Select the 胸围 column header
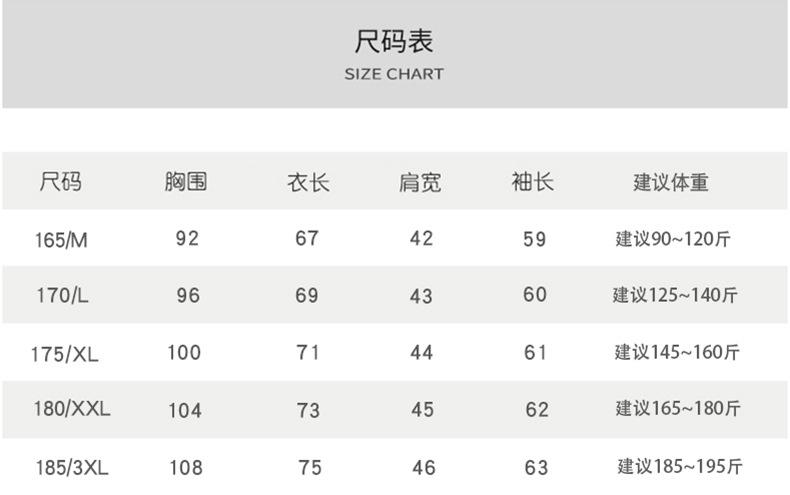The height and width of the screenshot is (495, 790). [186, 182]
